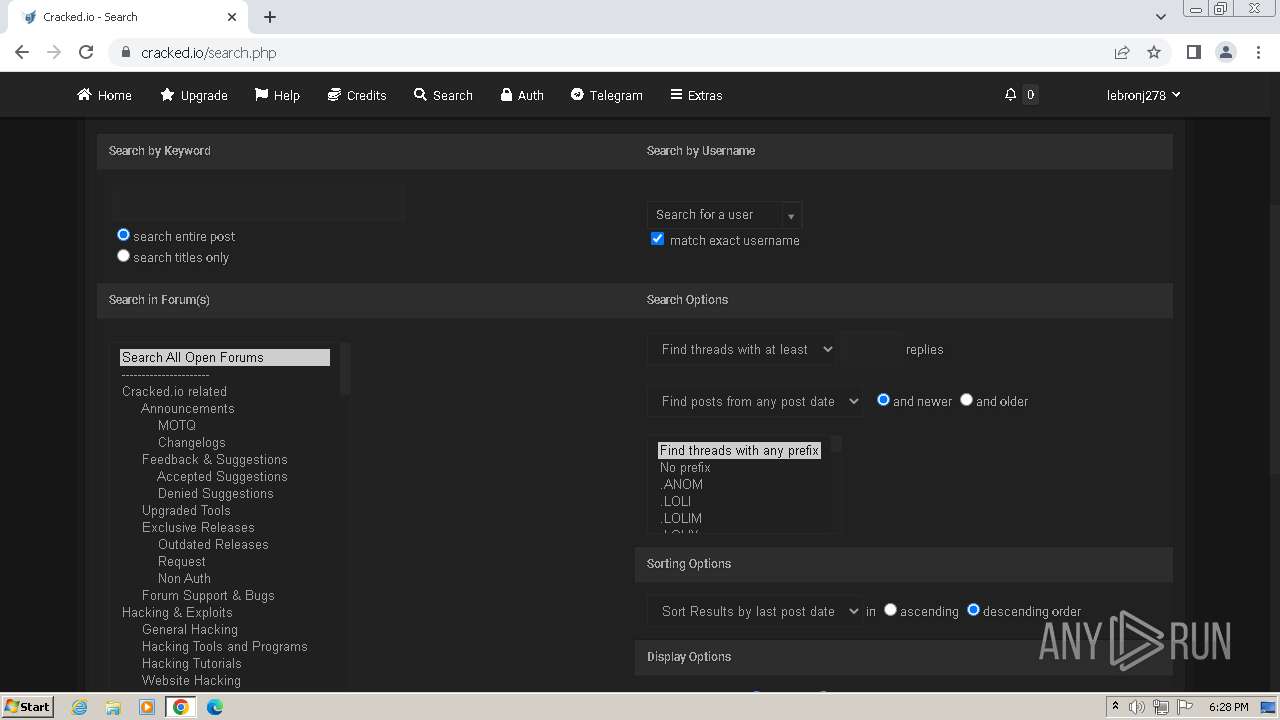The width and height of the screenshot is (1280, 720).
Task: Expand the Extras menu
Action: click(696, 95)
